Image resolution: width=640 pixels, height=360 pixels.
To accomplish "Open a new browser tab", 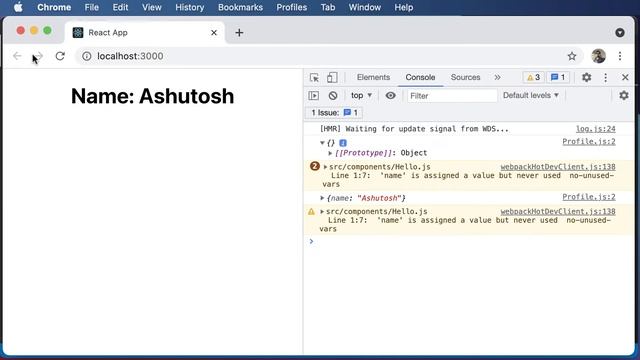I will (x=239, y=33).
